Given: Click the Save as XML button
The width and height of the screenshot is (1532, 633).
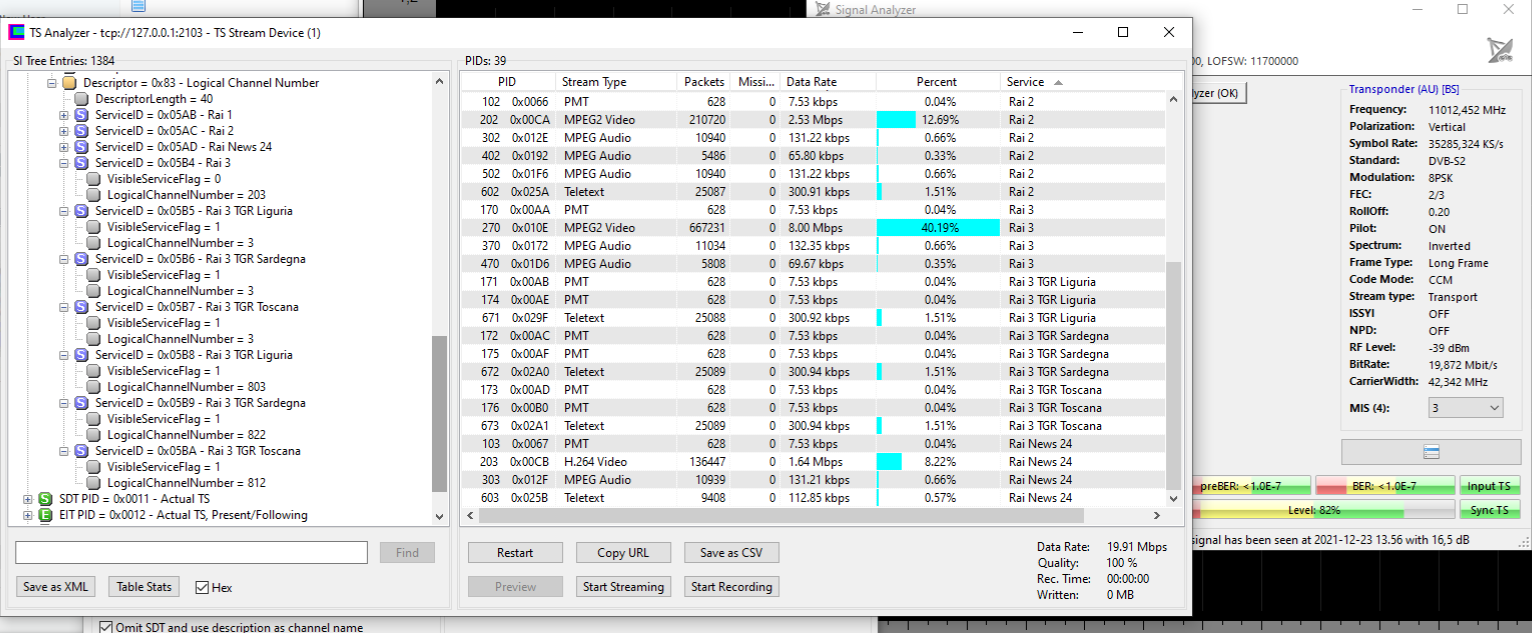Looking at the screenshot, I should (56, 587).
